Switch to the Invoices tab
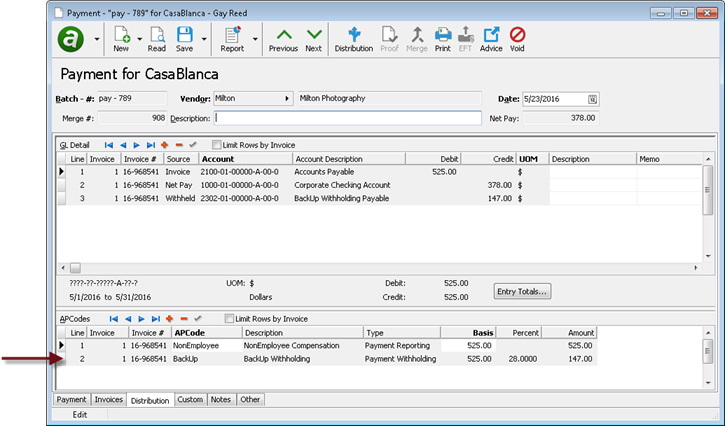Image resolution: width=725 pixels, height=426 pixels. [x=109, y=400]
